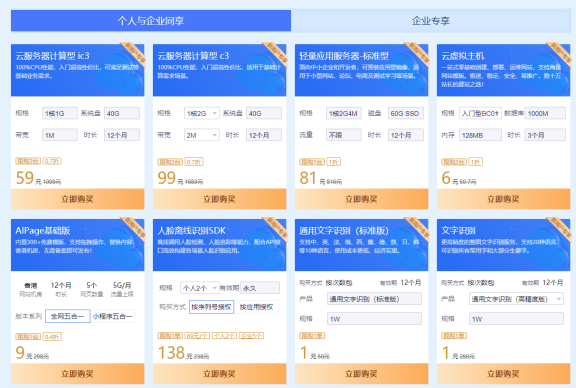Click 12个月 duration field in ic3 card

point(122,135)
